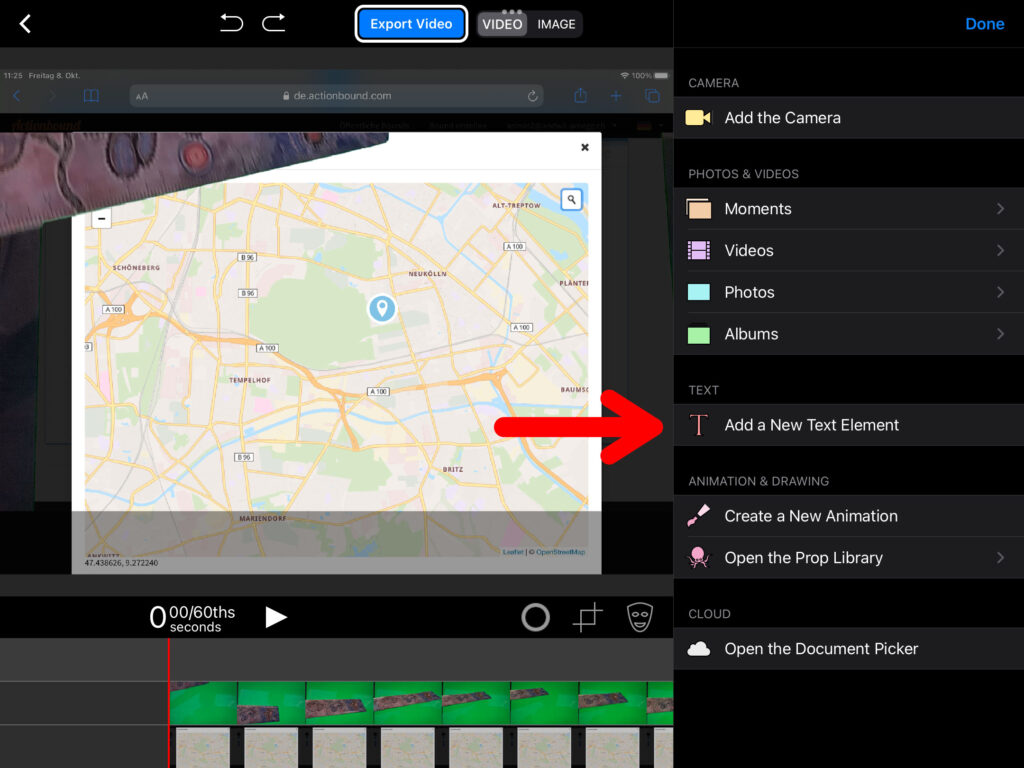Viewport: 1024px width, 768px height.
Task: Open the mask tool icon
Action: pos(640,617)
